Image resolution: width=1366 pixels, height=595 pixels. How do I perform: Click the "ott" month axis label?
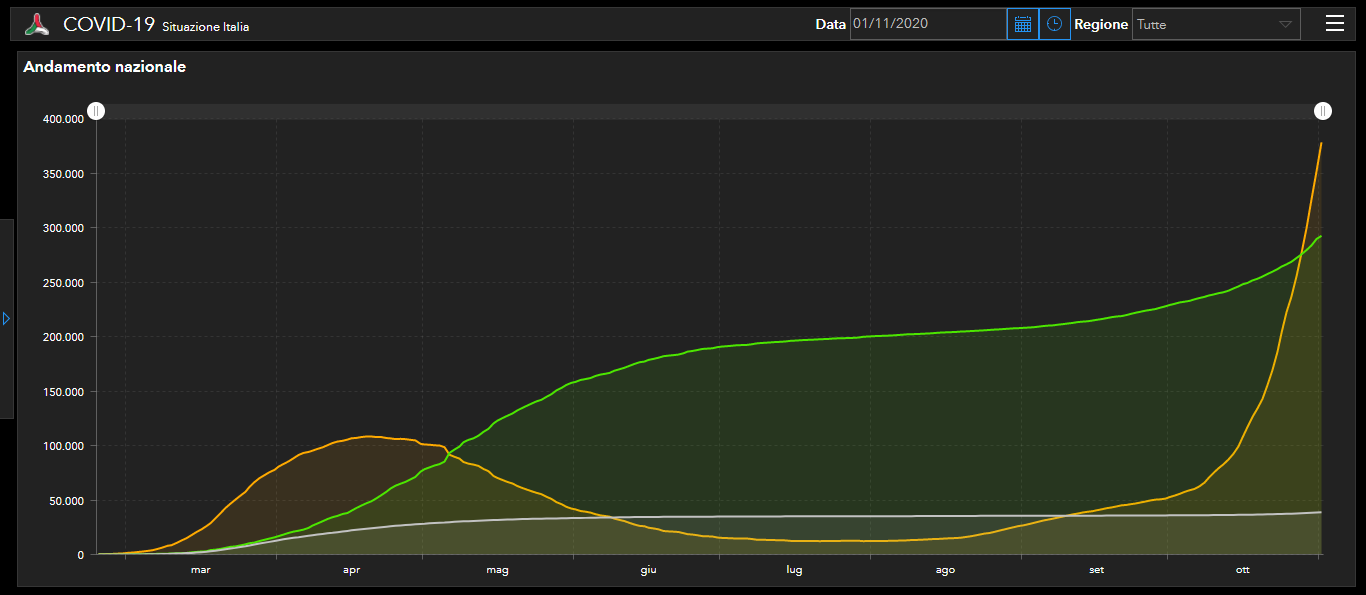pyautogui.click(x=1242, y=570)
